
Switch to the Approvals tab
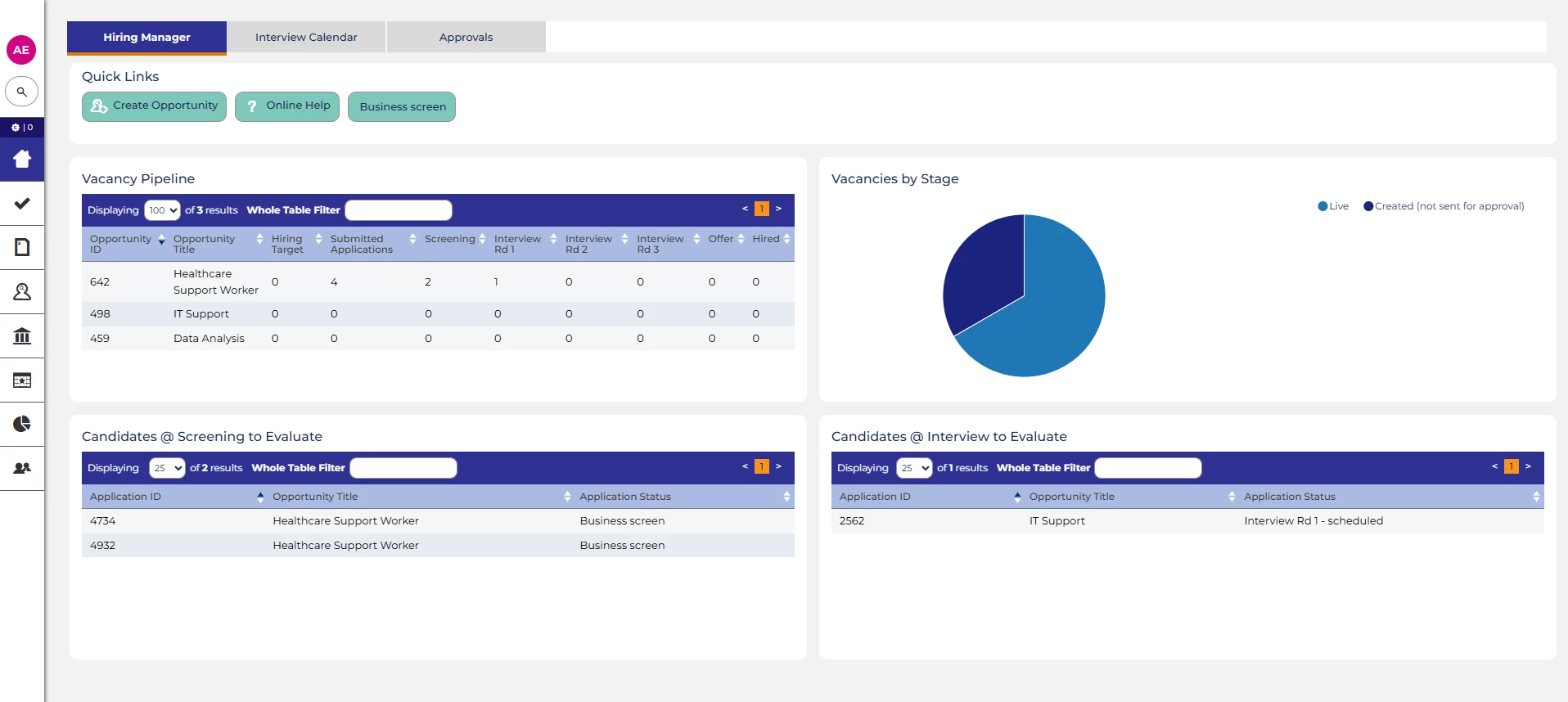click(466, 38)
